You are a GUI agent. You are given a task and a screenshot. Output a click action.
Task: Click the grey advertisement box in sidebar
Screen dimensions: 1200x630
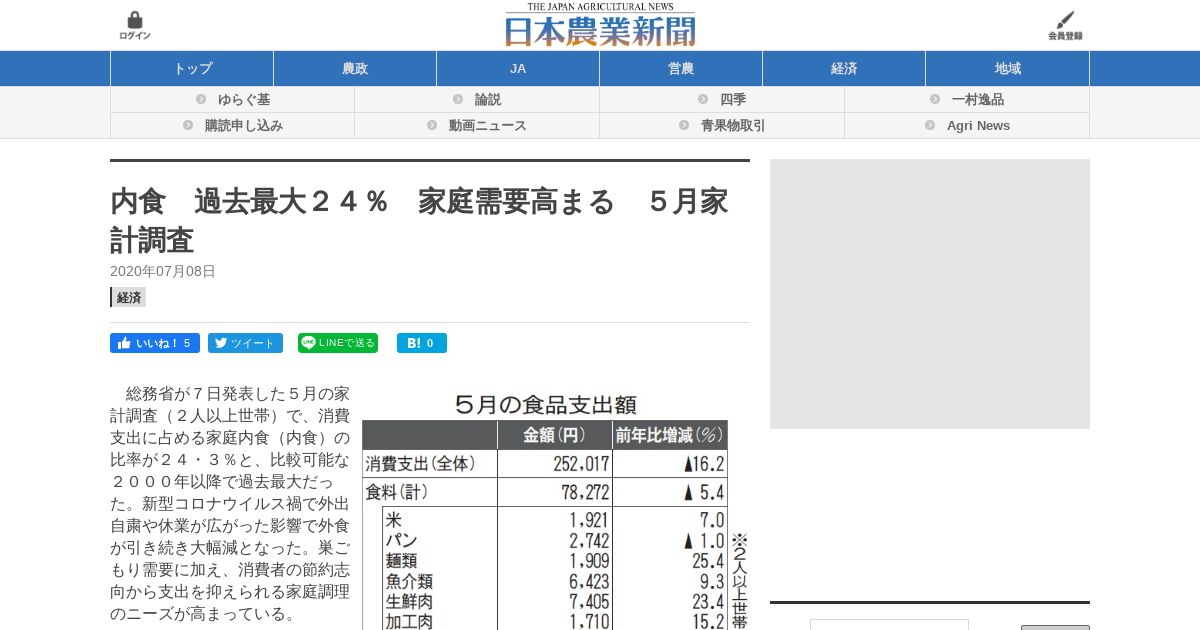(x=930, y=294)
